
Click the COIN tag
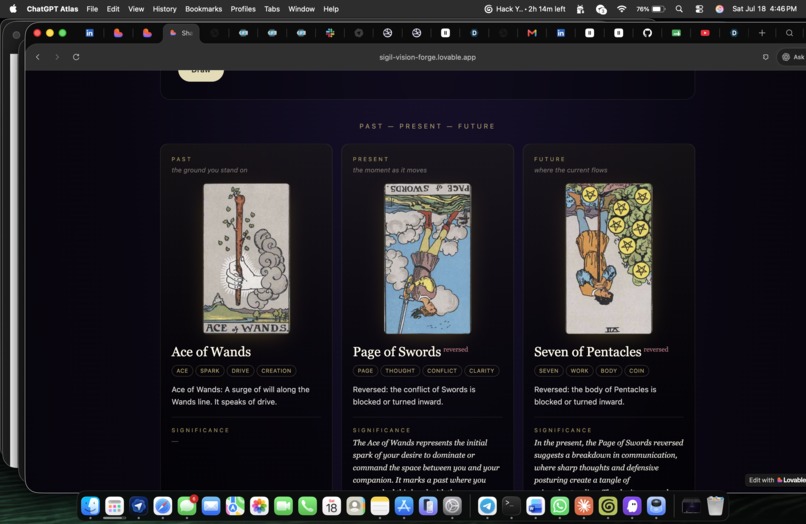tap(636, 371)
